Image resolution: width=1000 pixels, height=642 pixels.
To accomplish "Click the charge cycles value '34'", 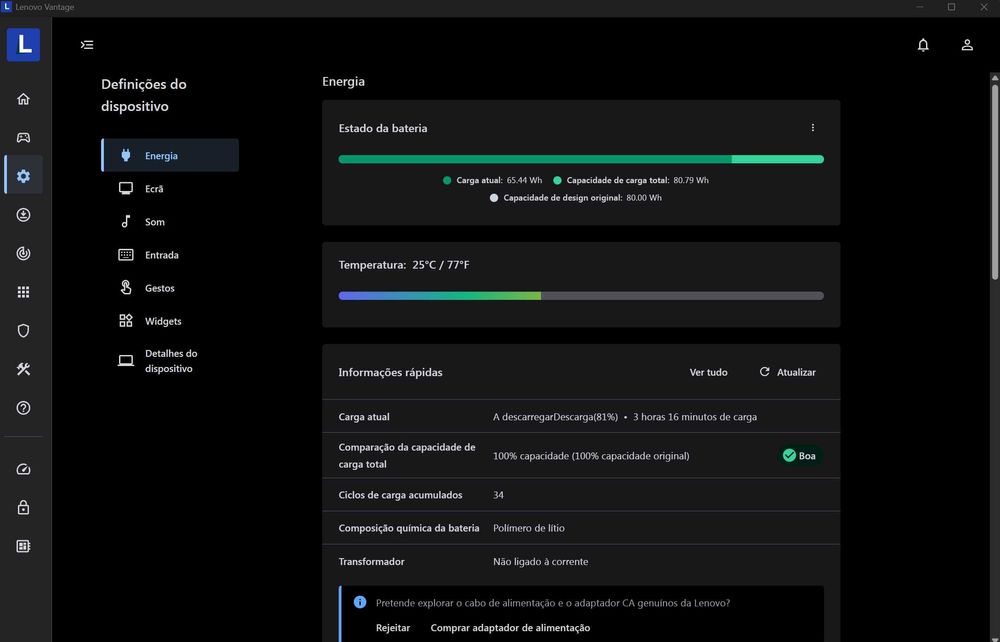I will (x=498, y=495).
